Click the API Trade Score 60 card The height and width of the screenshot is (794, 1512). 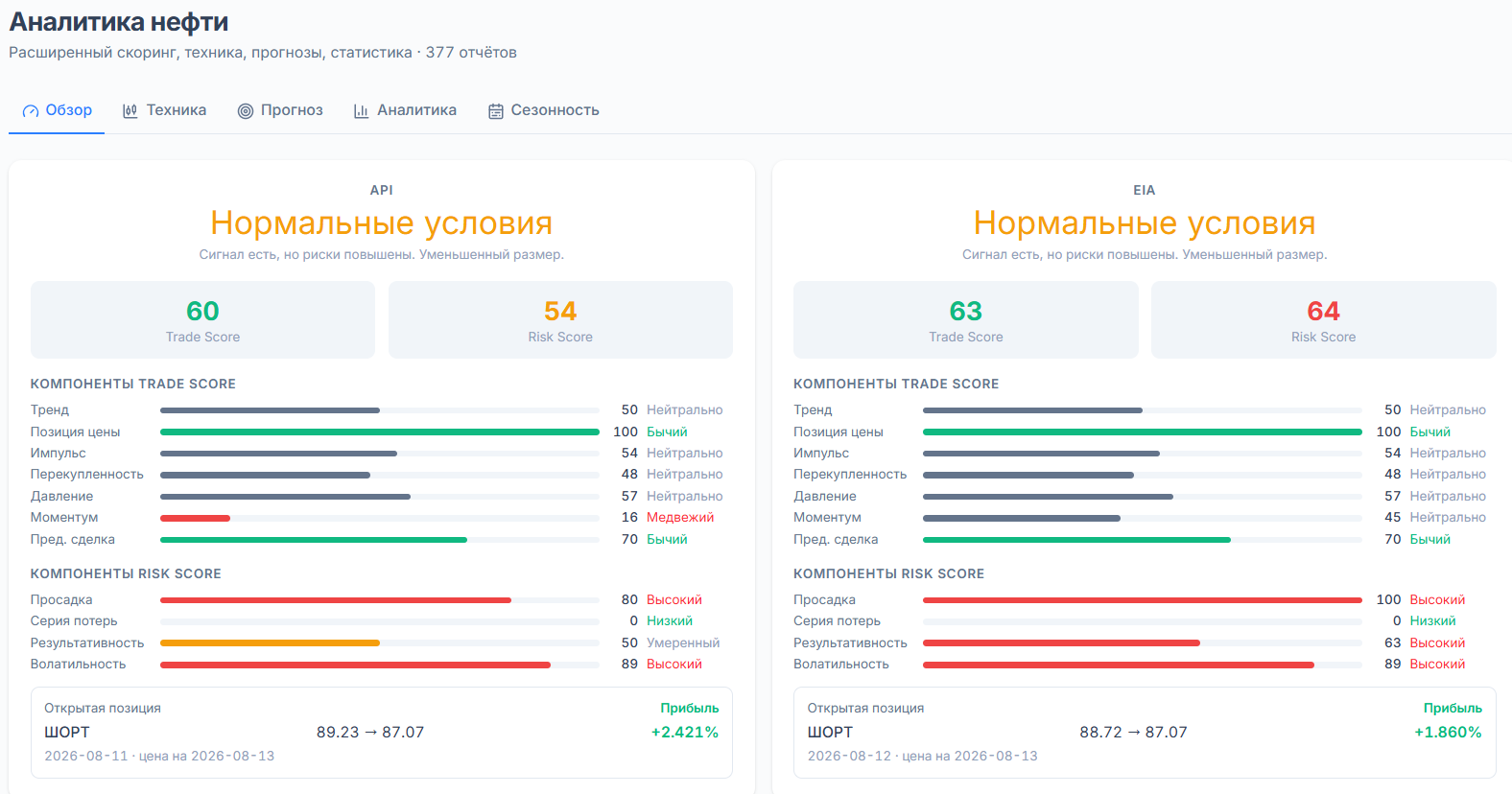click(202, 319)
